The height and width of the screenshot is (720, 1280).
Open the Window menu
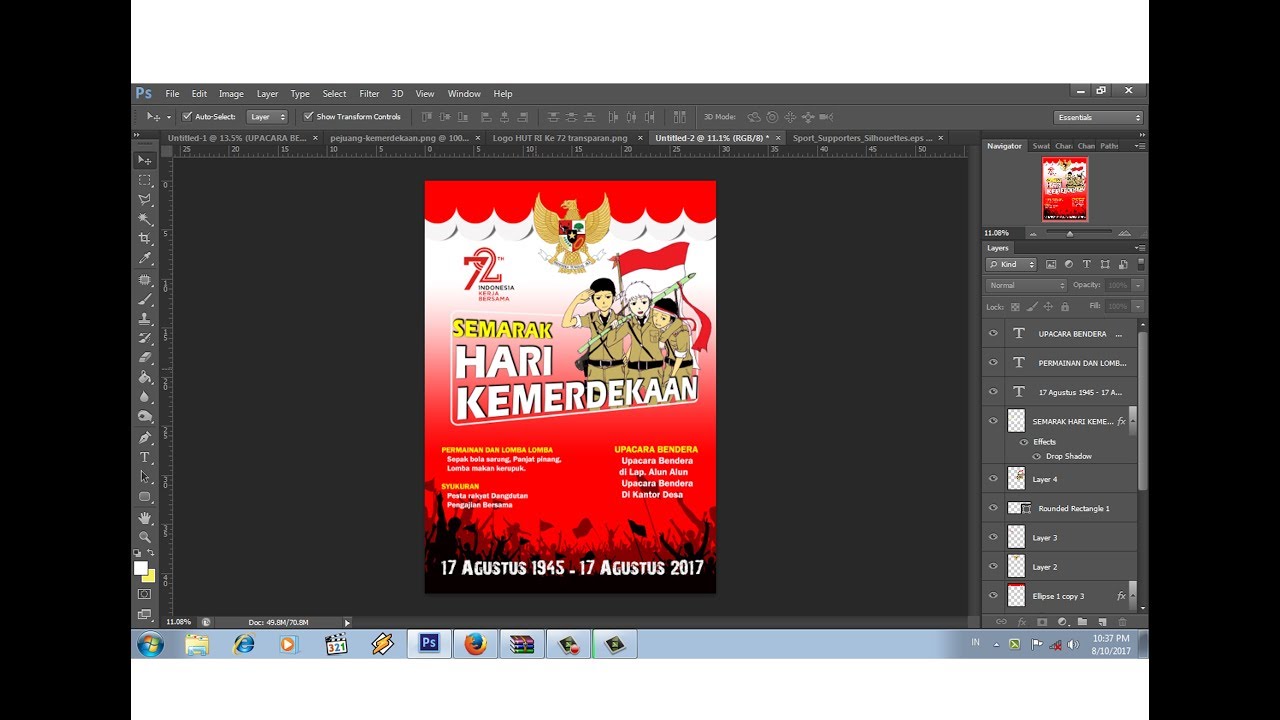pyautogui.click(x=464, y=94)
